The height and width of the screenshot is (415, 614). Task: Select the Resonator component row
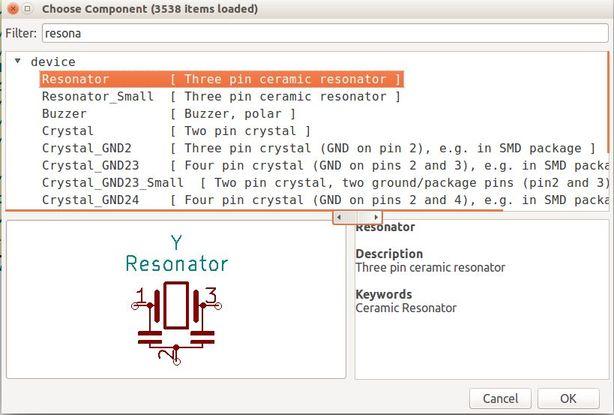click(x=222, y=79)
